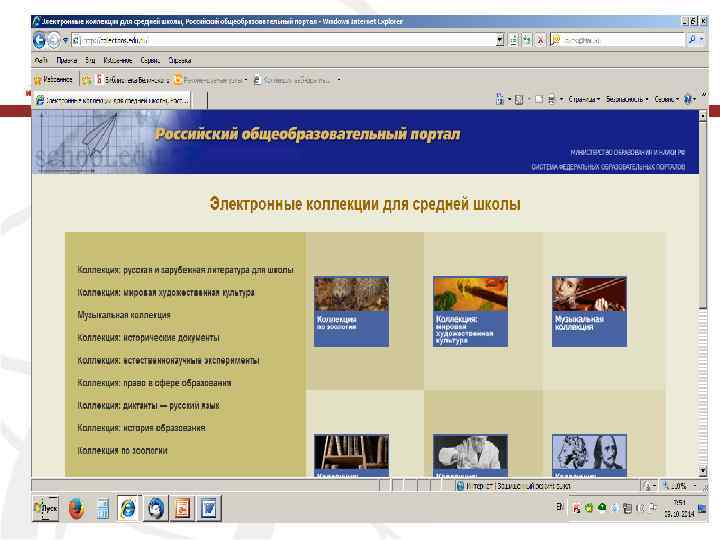The image size is (720, 540).
Task: Click the Российский общеобразовательный портал header
Action: pyautogui.click(x=307, y=134)
